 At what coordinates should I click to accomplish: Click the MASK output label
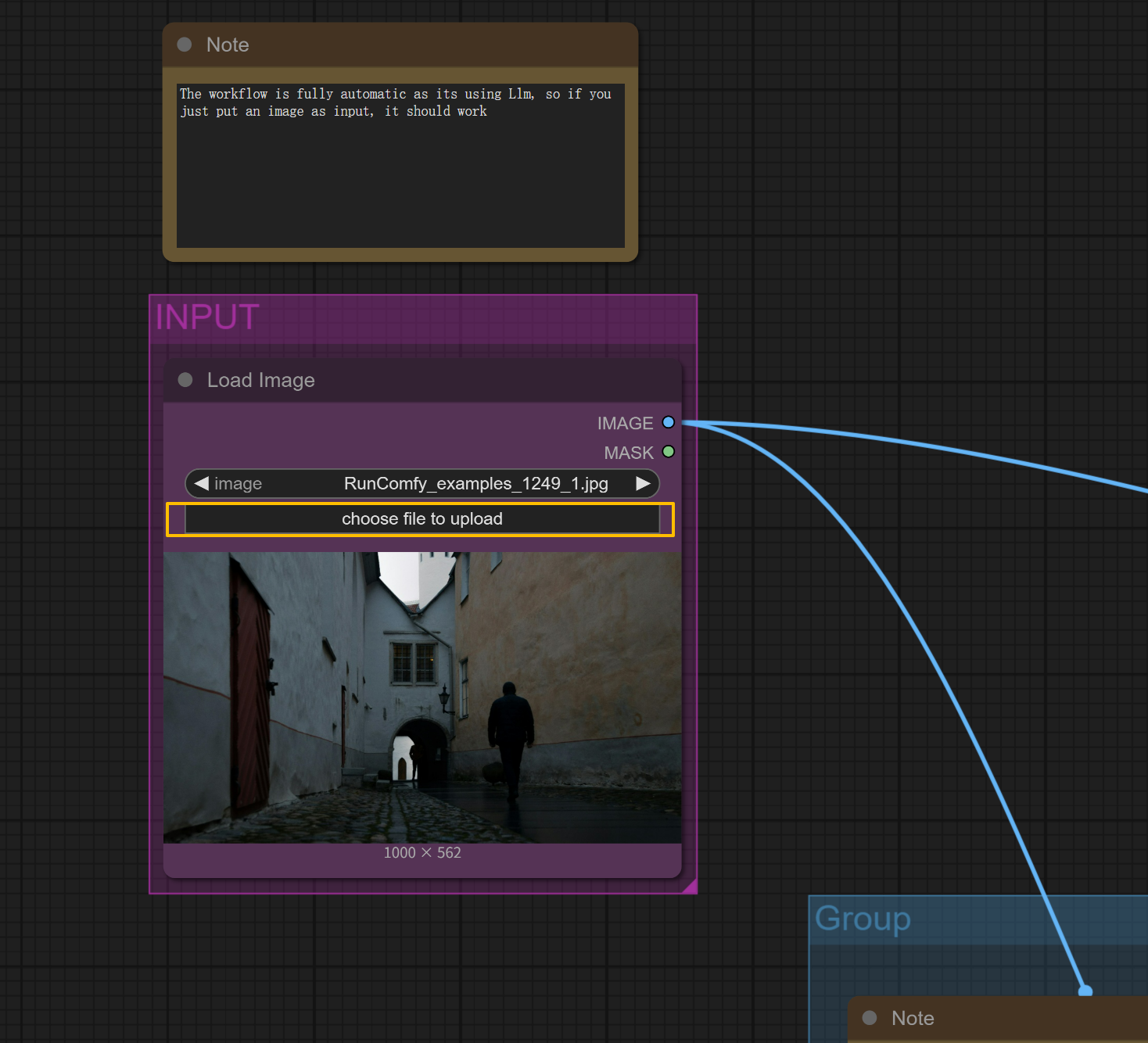pos(629,453)
